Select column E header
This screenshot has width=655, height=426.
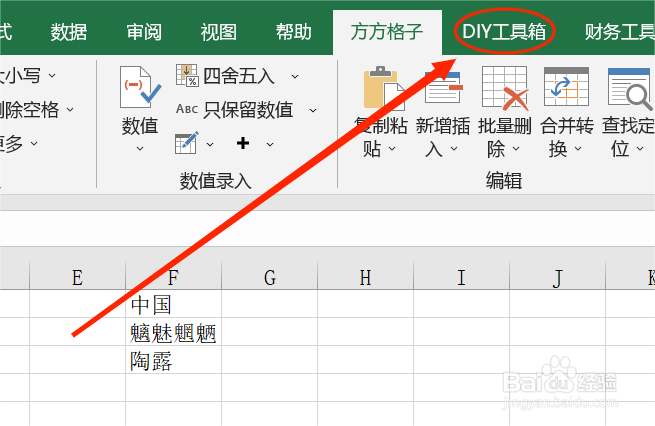tap(77, 276)
